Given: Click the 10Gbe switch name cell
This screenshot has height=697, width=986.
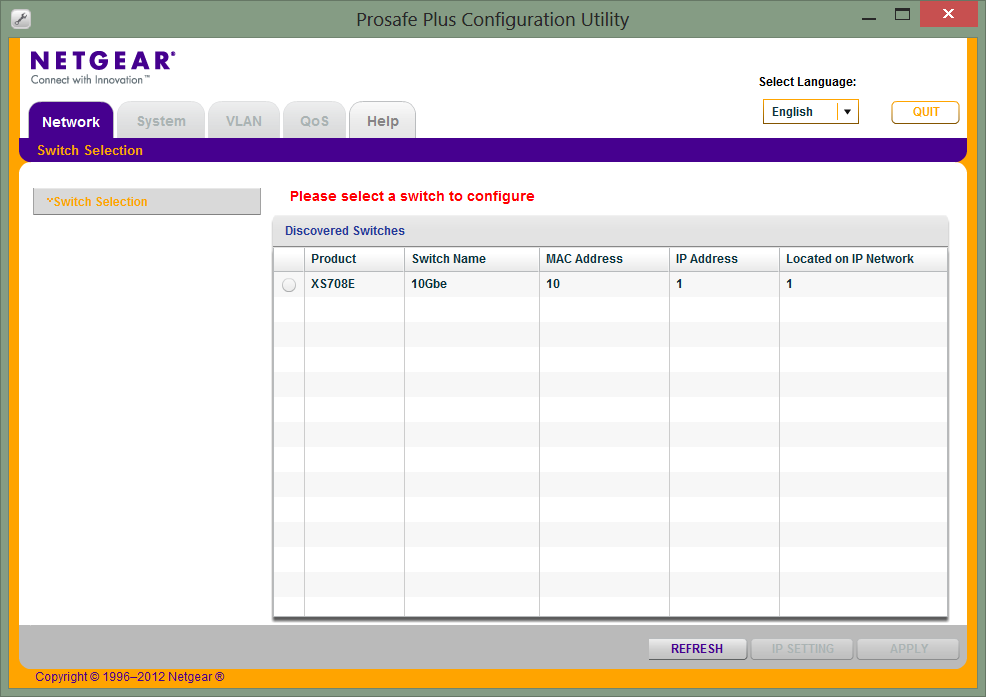Looking at the screenshot, I should click(472, 284).
